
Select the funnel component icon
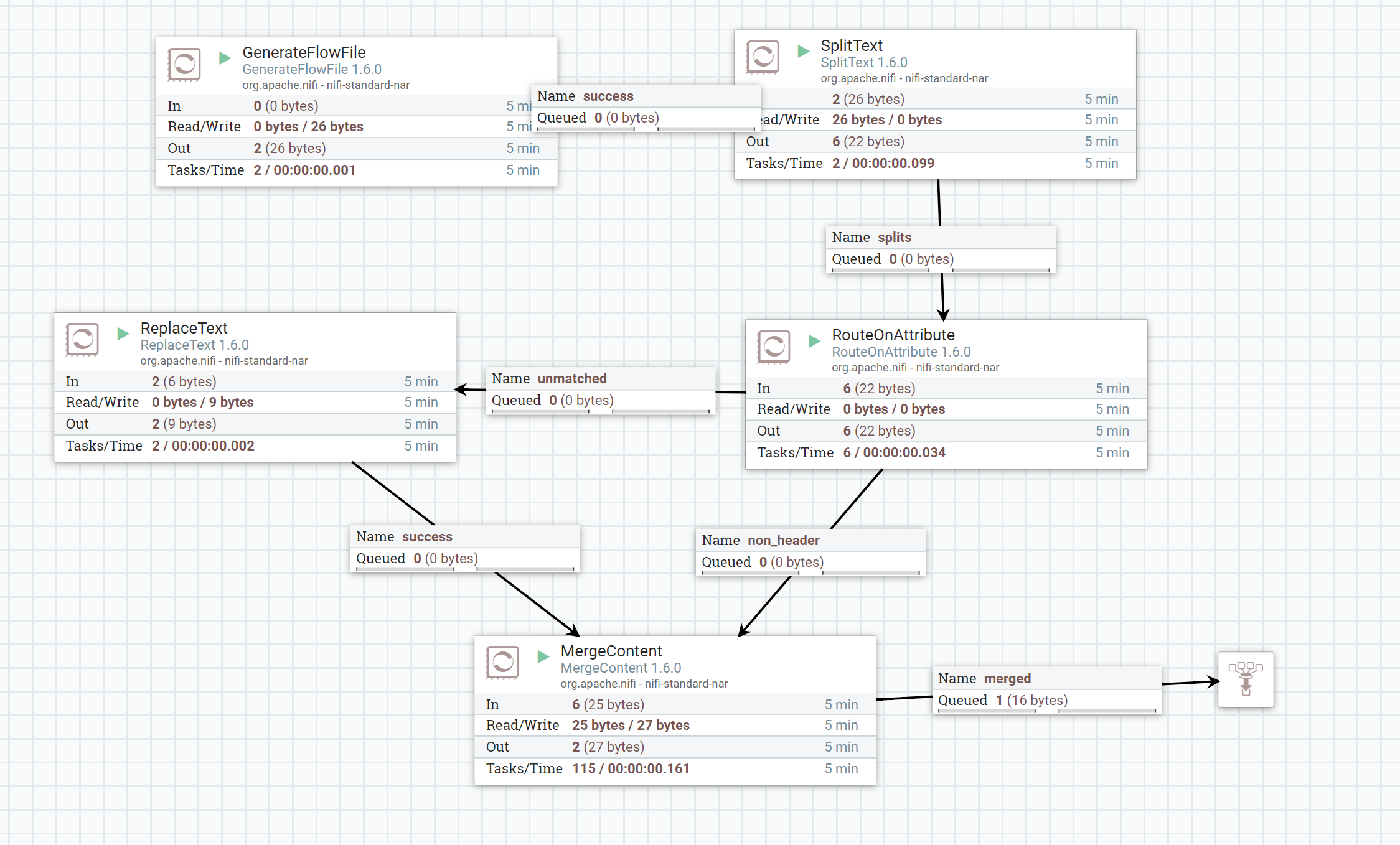(x=1245, y=679)
